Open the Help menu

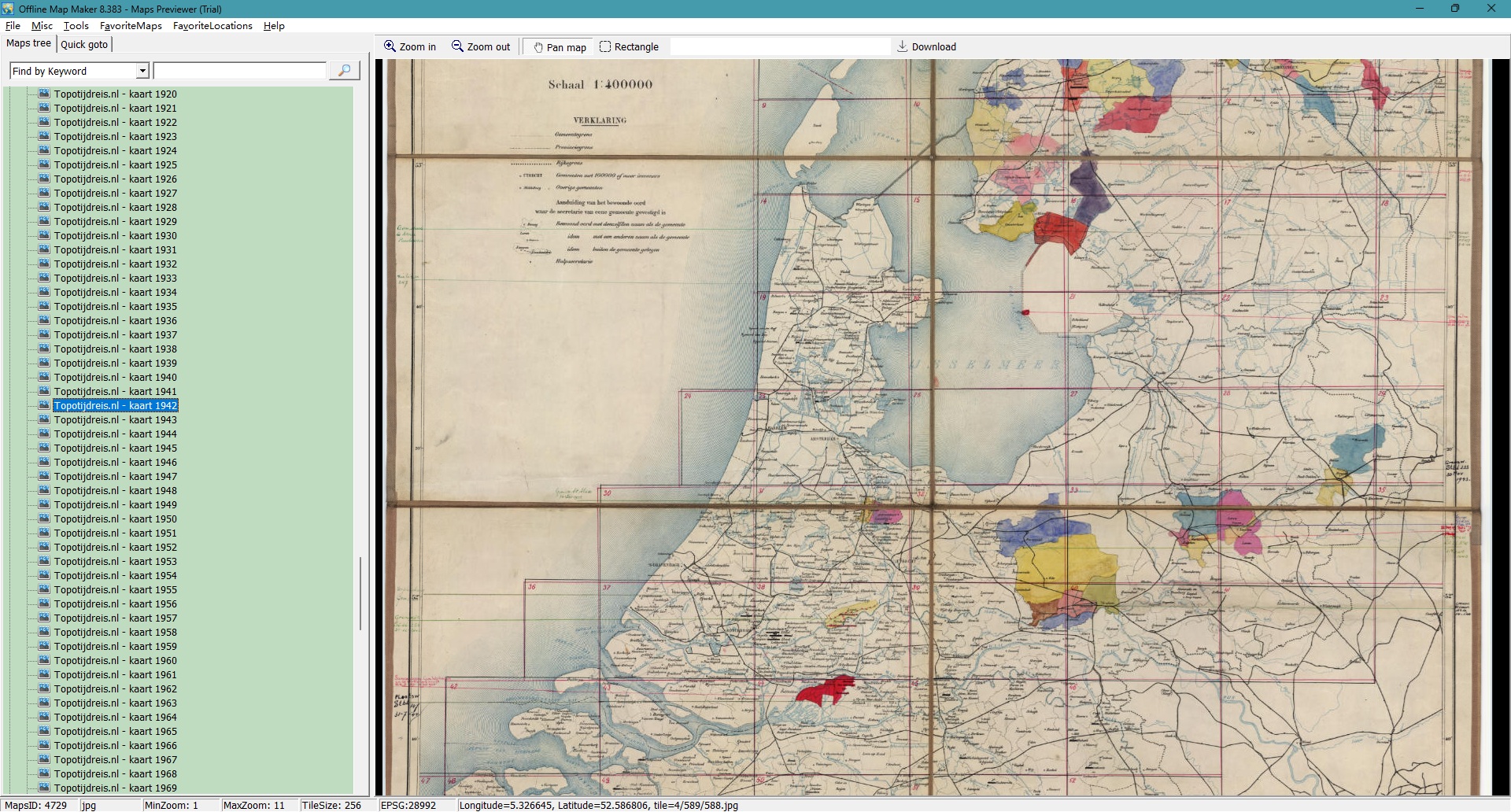click(274, 26)
